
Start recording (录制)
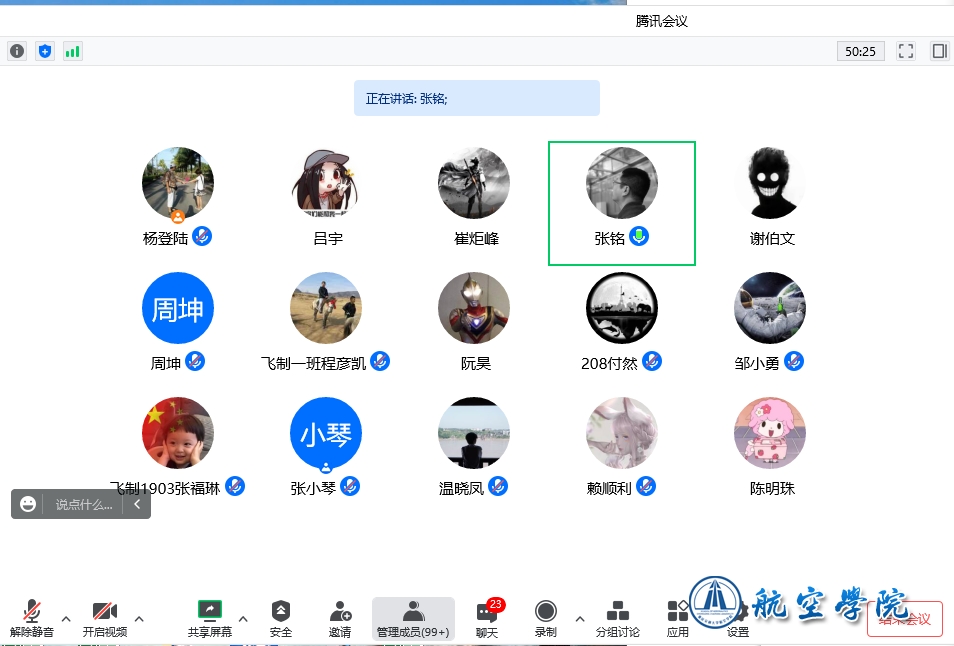tap(545, 617)
